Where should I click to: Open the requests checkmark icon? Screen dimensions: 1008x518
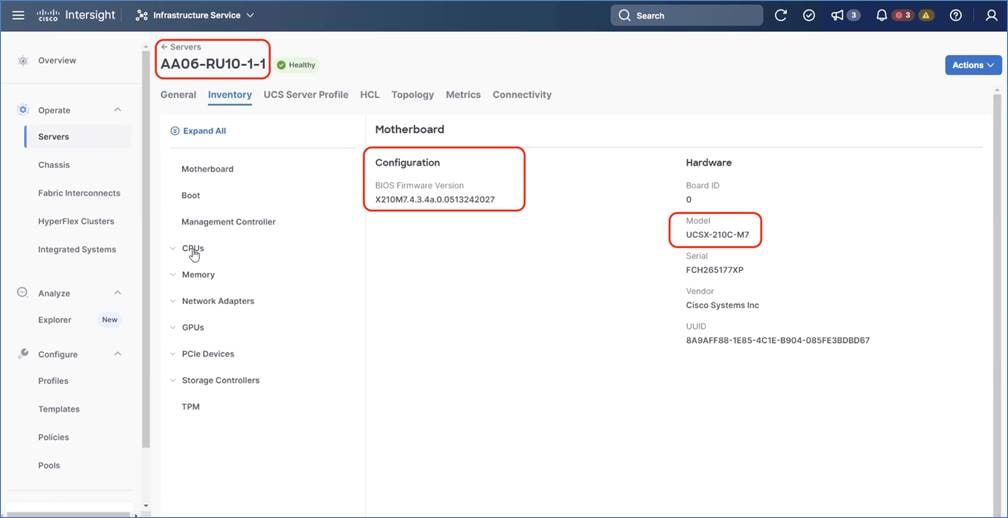[809, 15]
